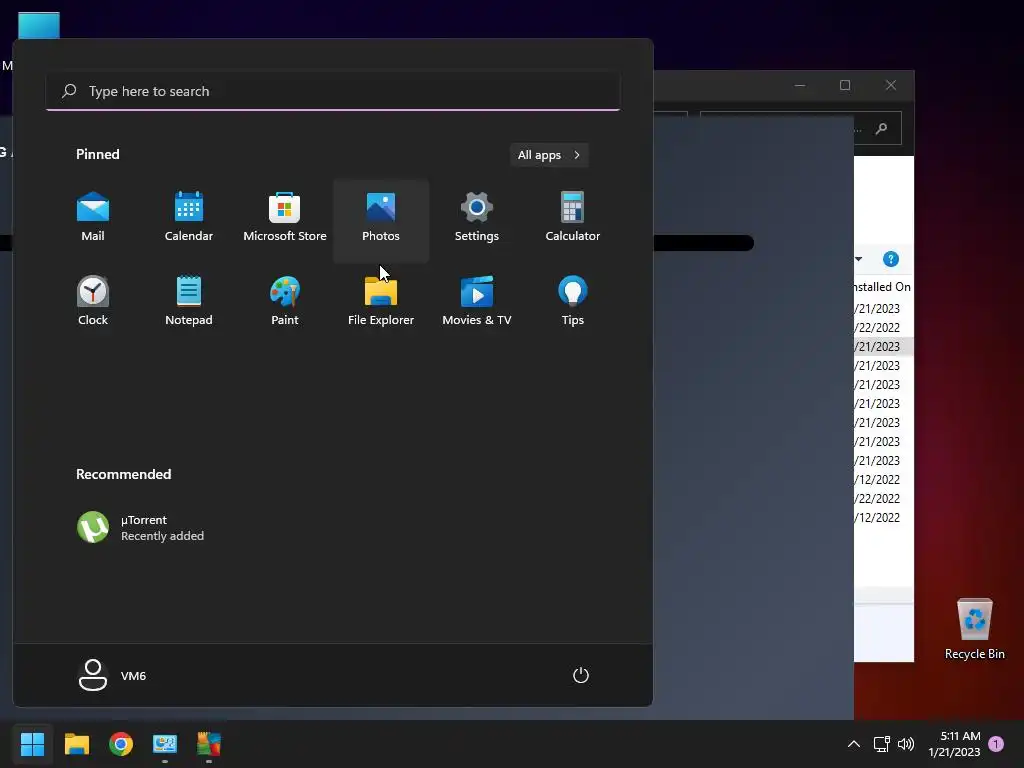Viewport: 1024px width, 768px height.
Task: Launch Notepad from pinned apps
Action: [x=189, y=302]
